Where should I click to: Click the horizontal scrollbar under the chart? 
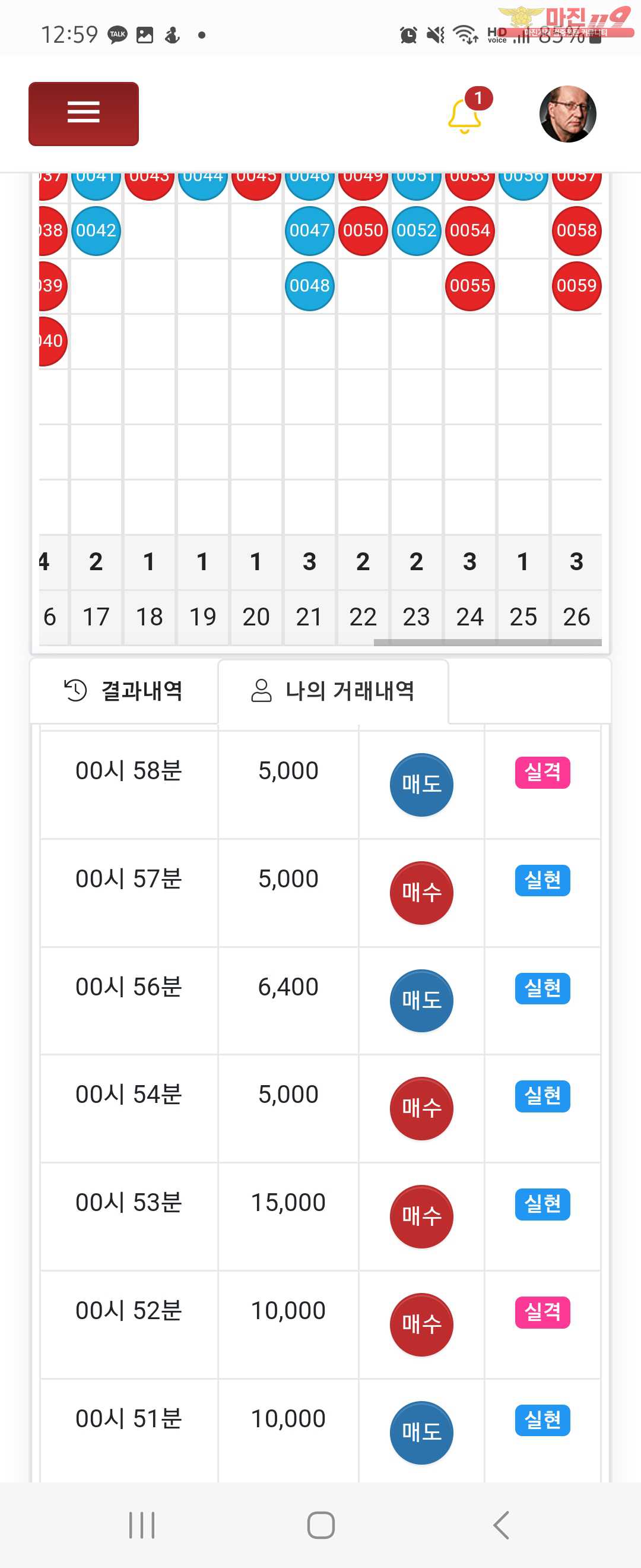pyautogui.click(x=488, y=642)
